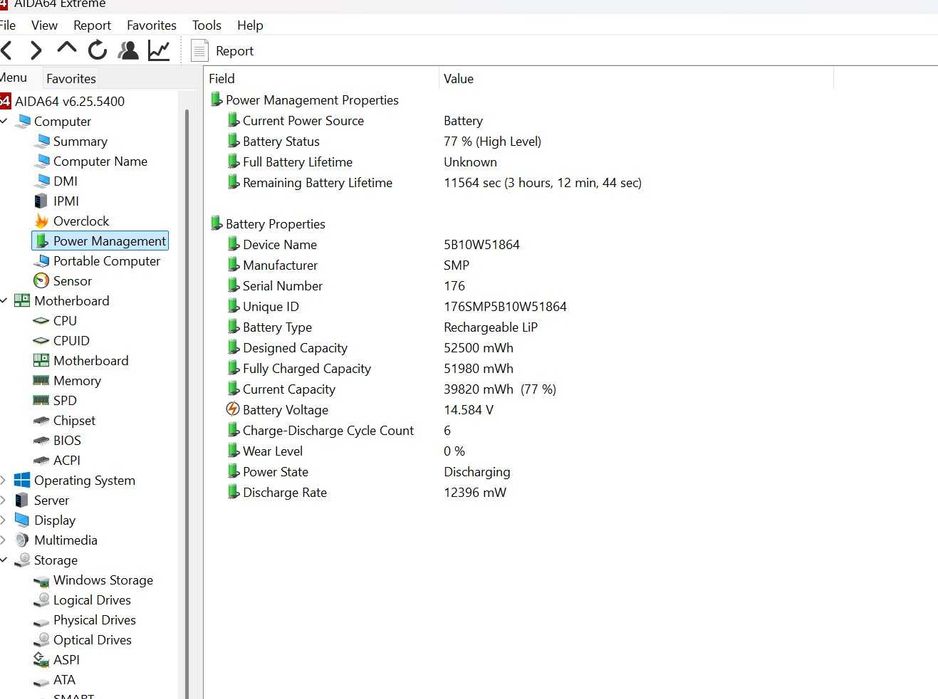
Task: Open the ACPI icon
Action: tap(41, 460)
